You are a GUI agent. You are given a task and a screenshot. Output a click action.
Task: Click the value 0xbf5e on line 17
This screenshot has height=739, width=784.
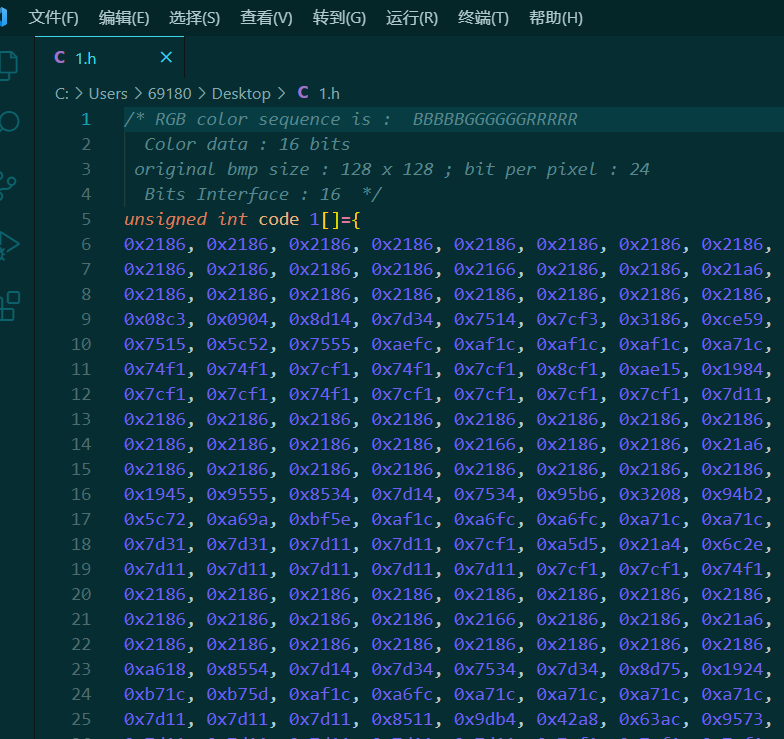pos(320,519)
